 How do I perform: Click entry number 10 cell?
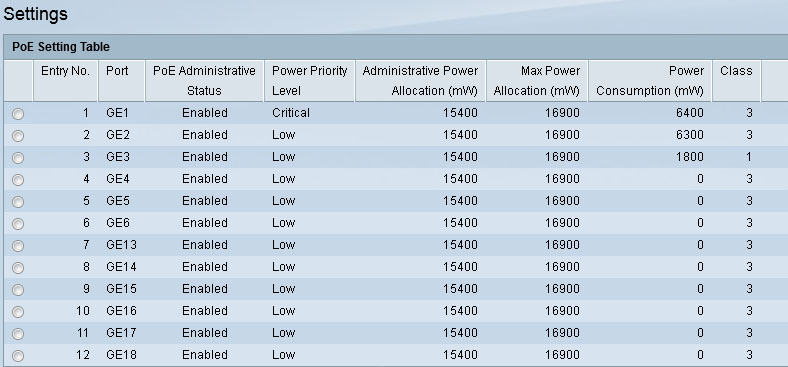click(x=83, y=311)
